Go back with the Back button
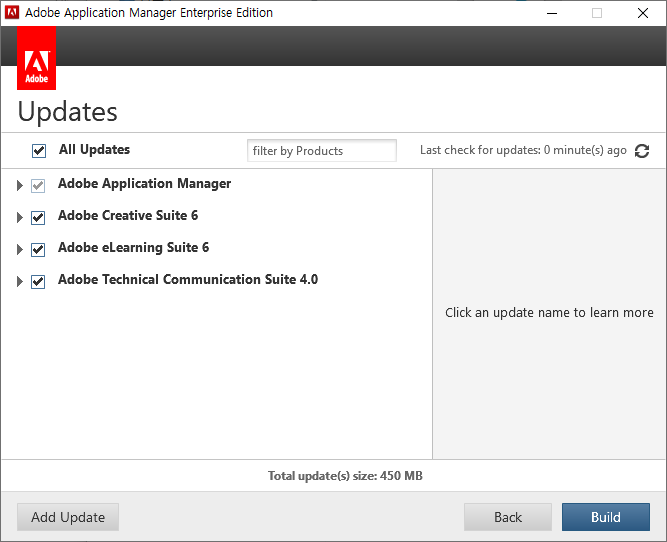The image size is (667, 542). (507, 517)
